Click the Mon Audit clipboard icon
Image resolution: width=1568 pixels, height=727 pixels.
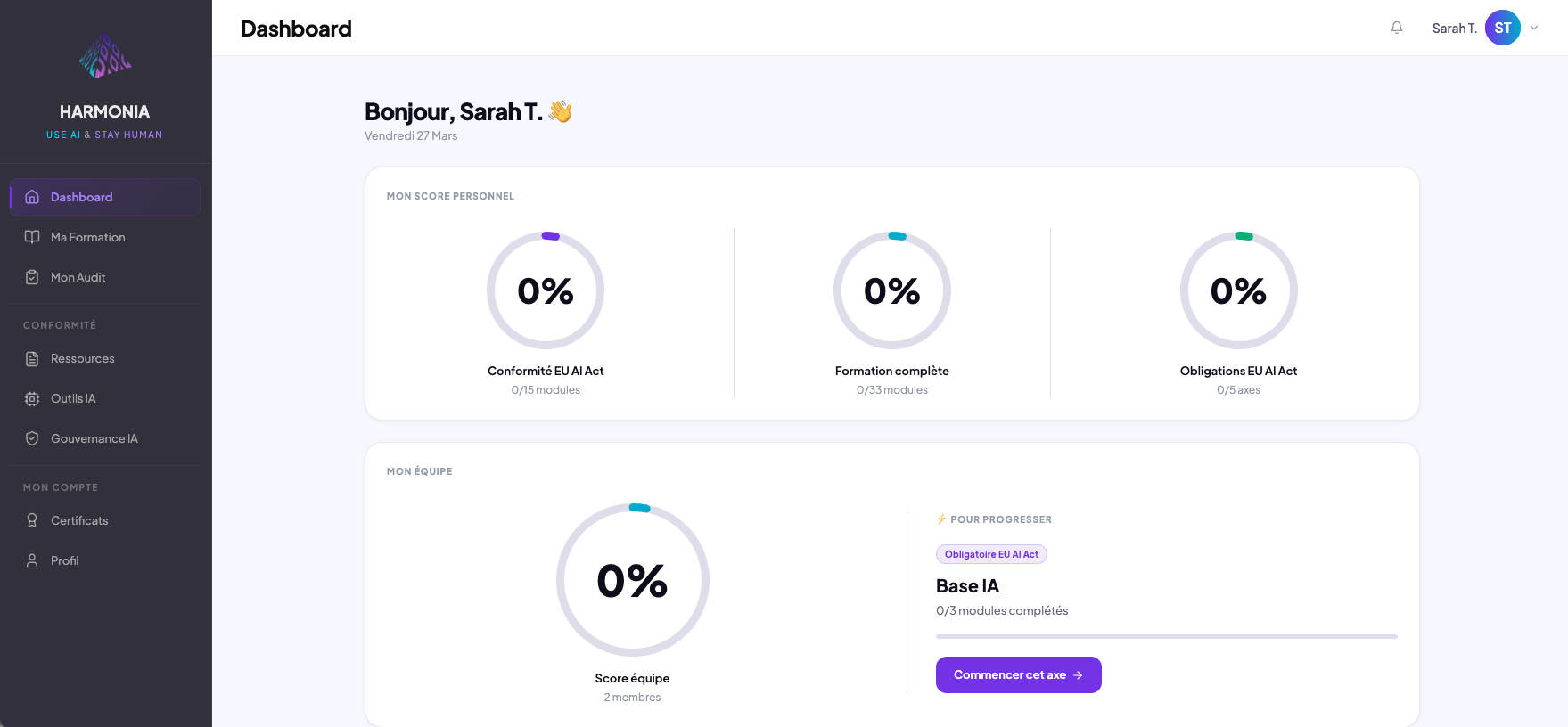click(32, 277)
